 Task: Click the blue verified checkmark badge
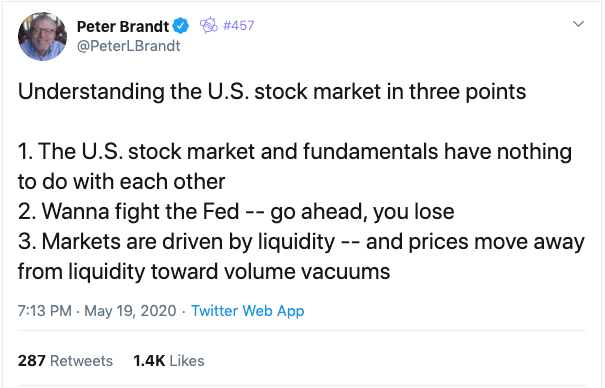180,26
